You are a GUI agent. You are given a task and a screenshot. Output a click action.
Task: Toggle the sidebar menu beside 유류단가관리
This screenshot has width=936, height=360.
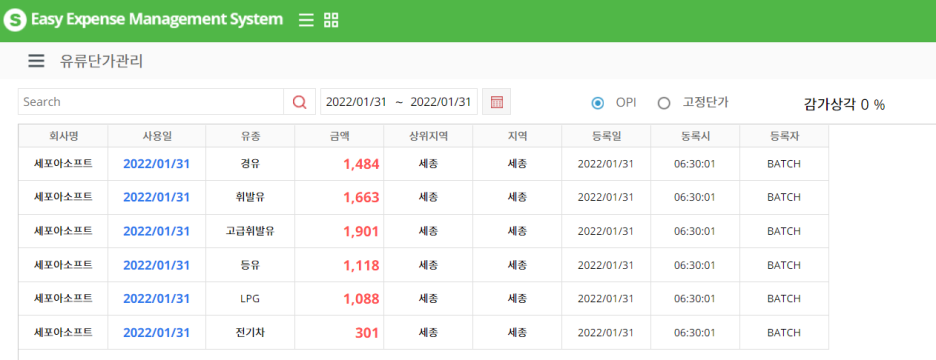pos(36,61)
